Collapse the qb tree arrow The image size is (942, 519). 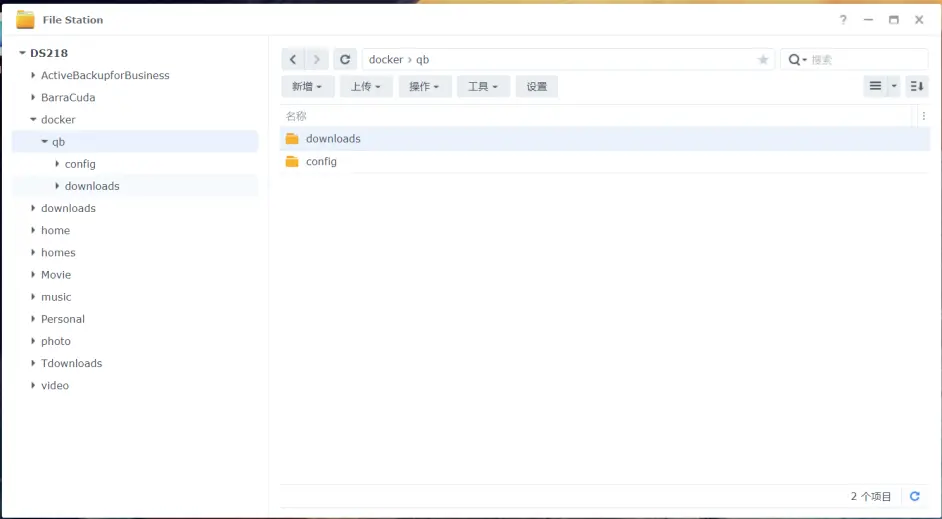[44, 142]
